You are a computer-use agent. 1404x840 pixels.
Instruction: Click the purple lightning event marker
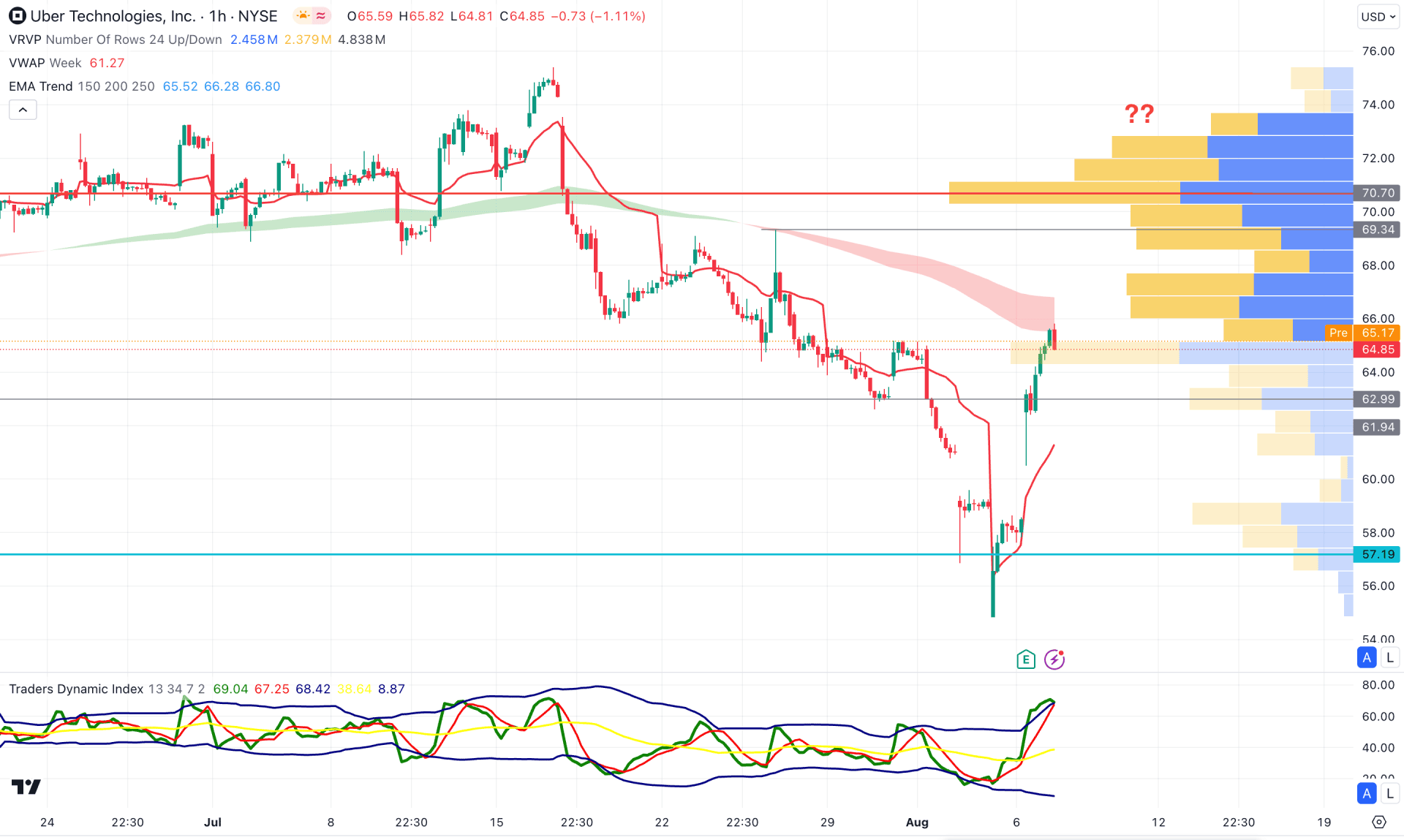coord(1054,659)
